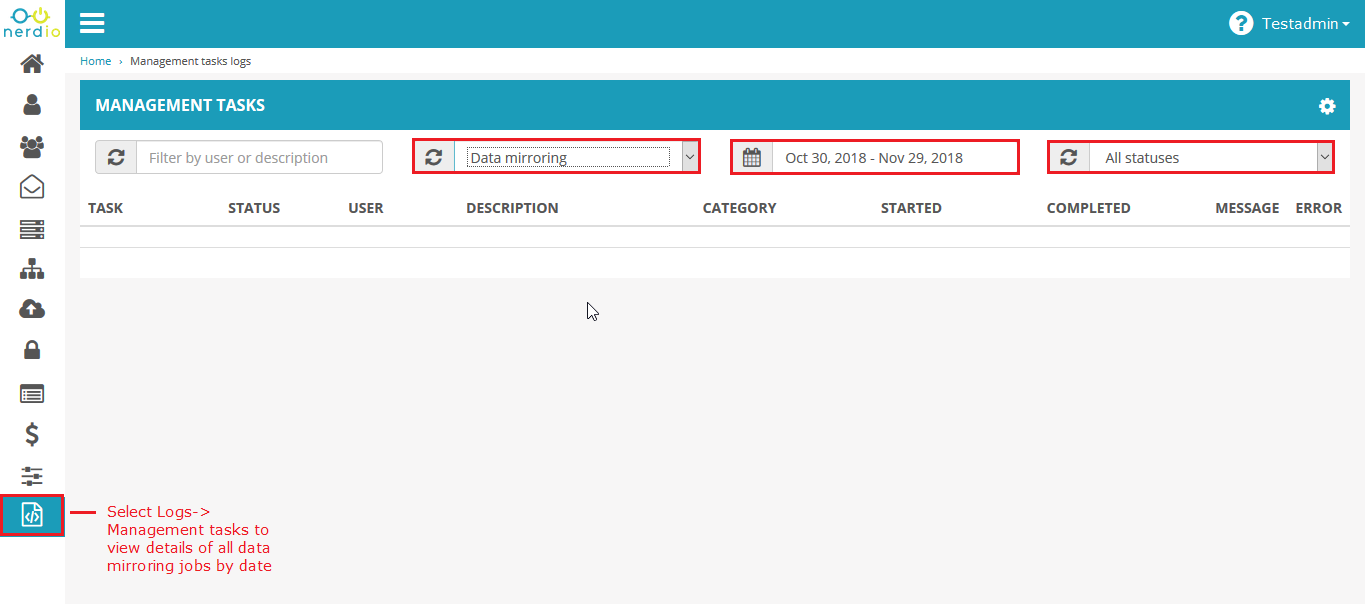
Task: Click the refresh icon beside Data mirroring
Action: click(x=434, y=157)
